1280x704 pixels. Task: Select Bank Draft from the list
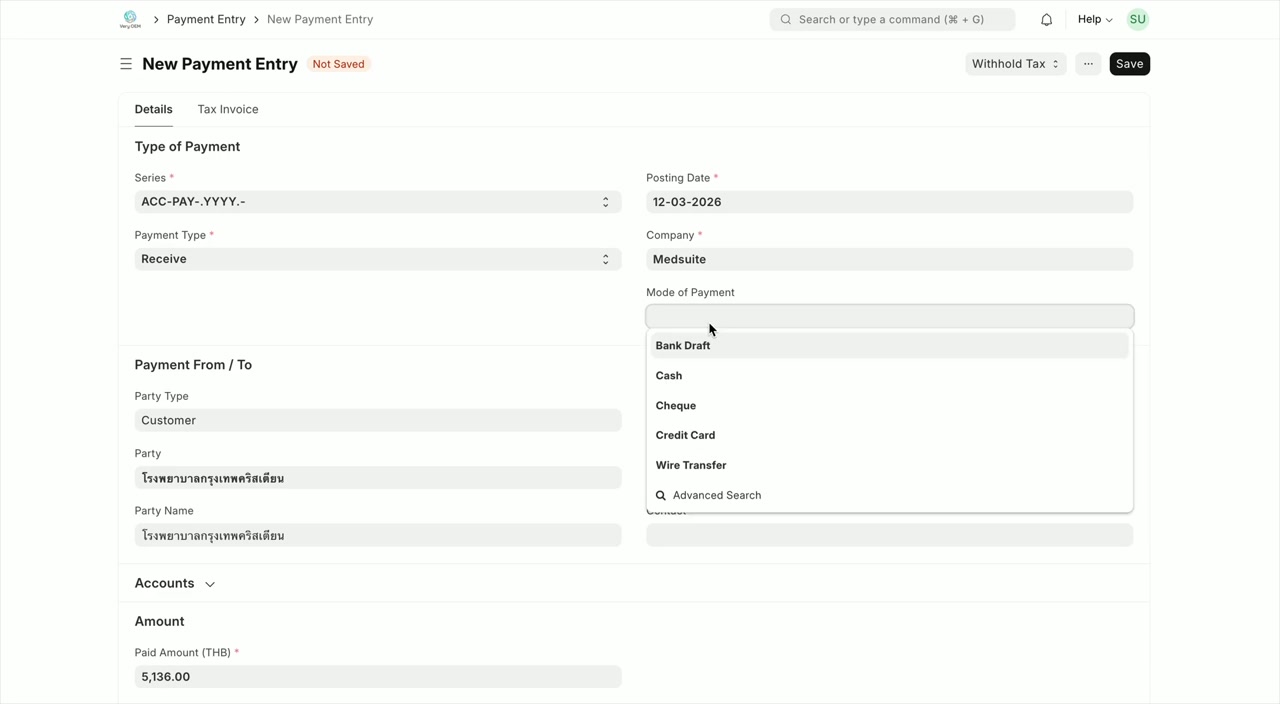tap(683, 346)
